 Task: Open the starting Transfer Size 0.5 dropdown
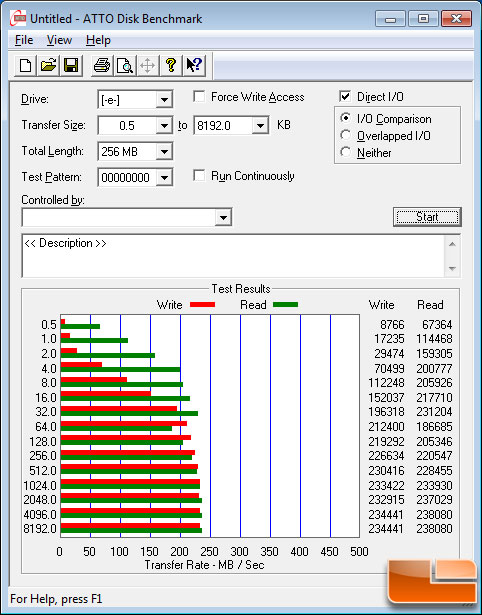(164, 126)
